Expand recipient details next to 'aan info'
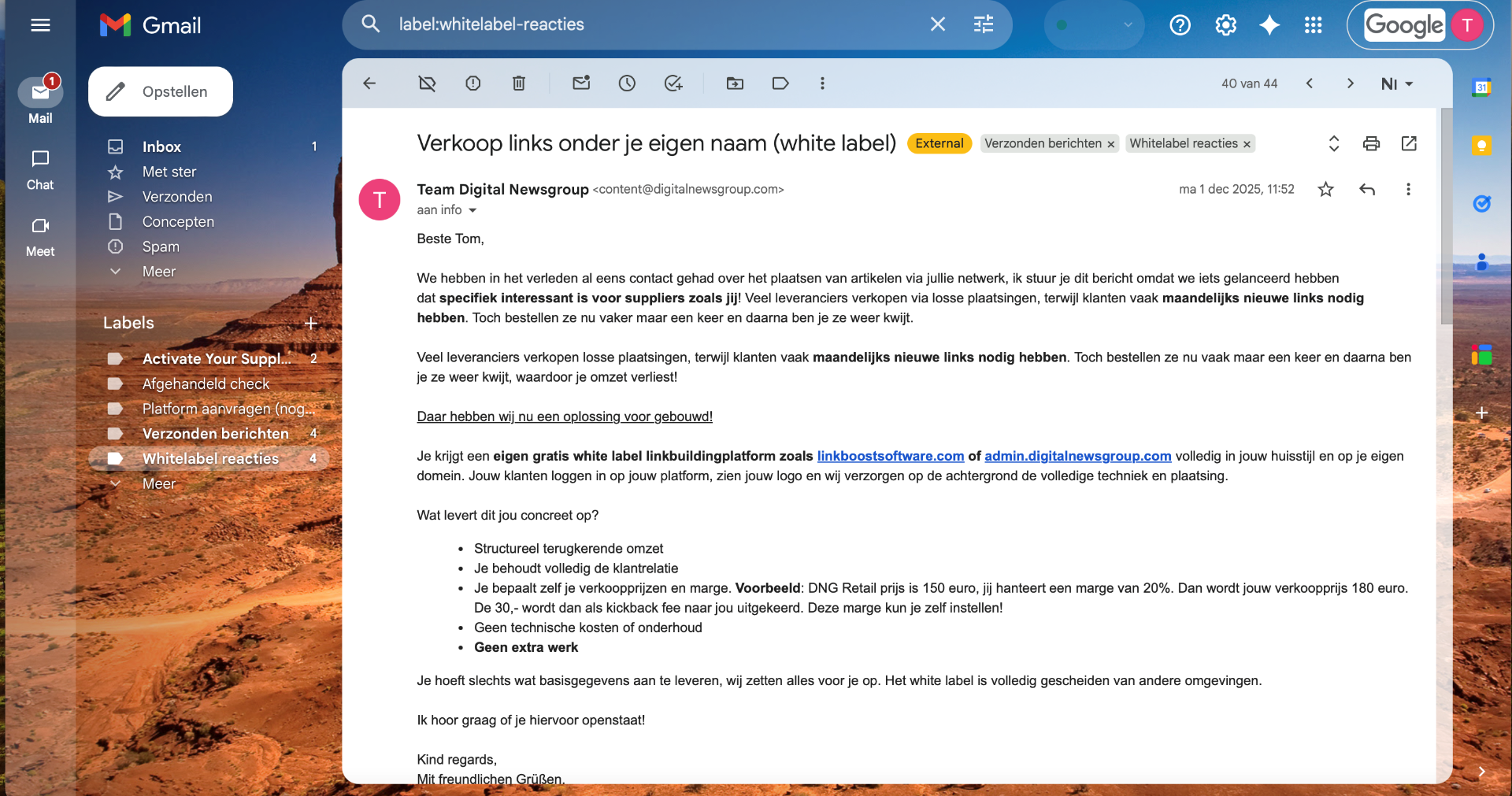1512x796 pixels. point(472,210)
